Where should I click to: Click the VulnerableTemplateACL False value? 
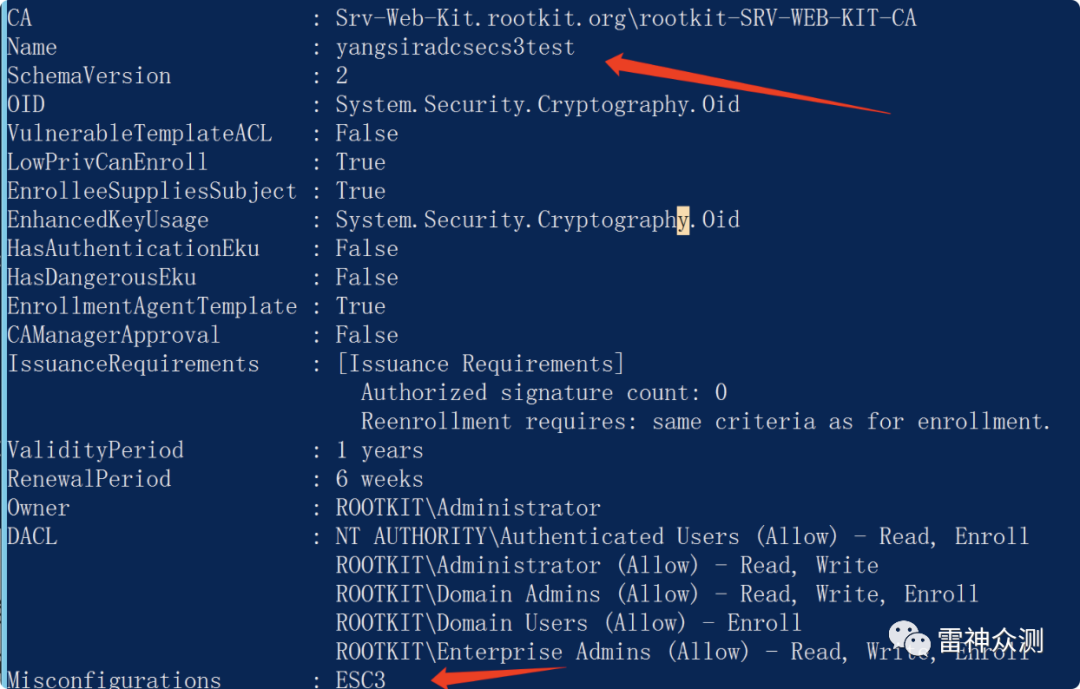coord(366,134)
